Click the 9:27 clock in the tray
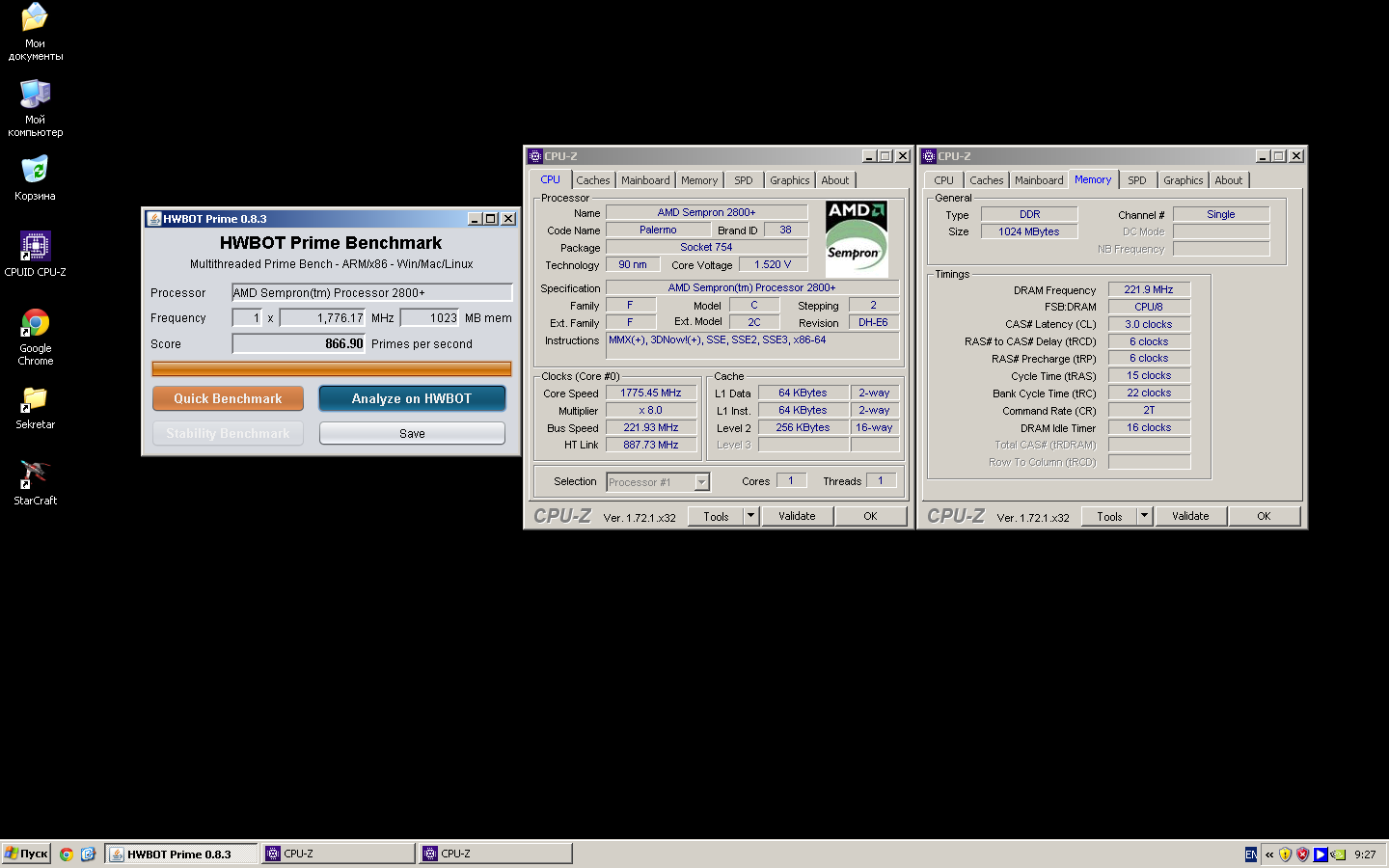The image size is (1389, 868). (1365, 854)
